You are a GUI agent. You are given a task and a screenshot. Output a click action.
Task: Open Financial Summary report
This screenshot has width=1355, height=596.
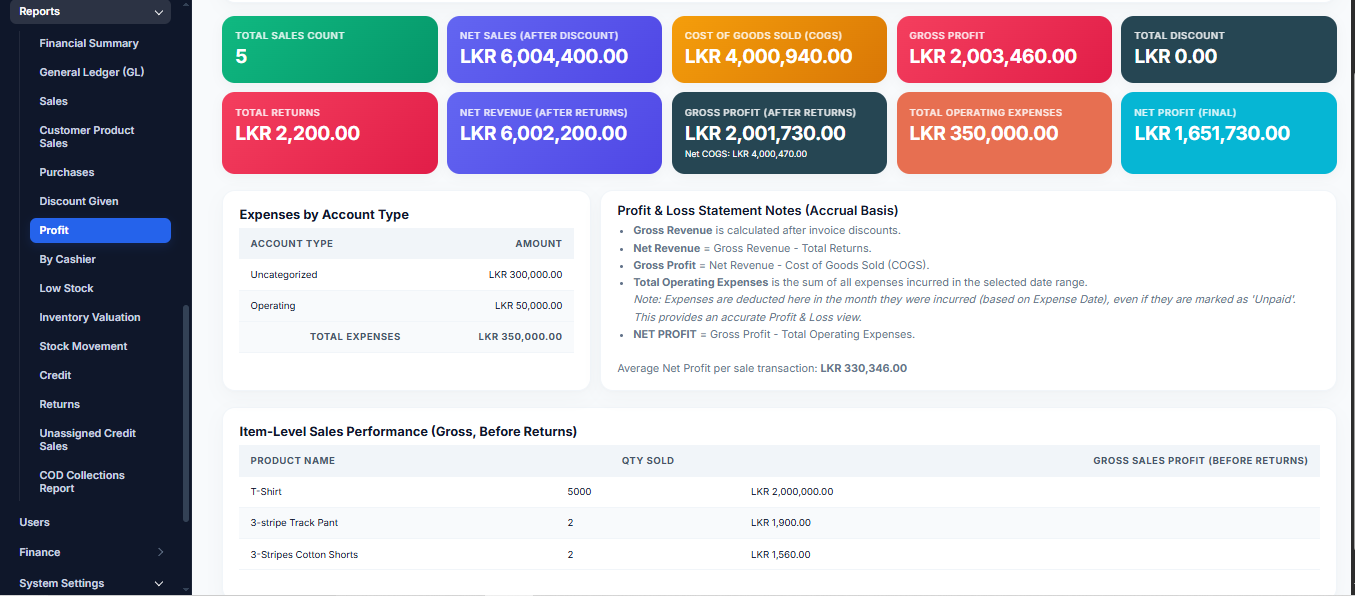pyautogui.click(x=89, y=43)
